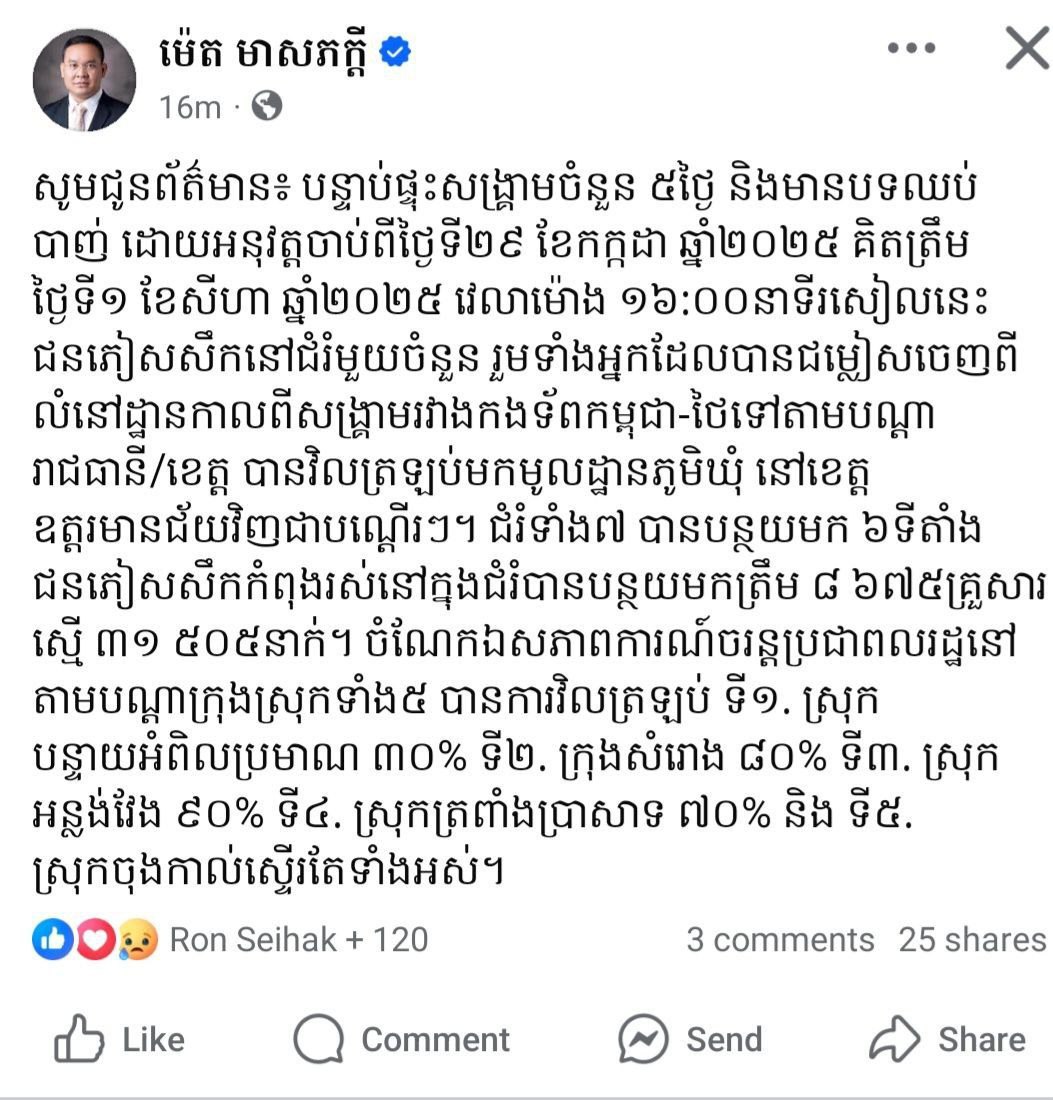1053x1100 pixels.
Task: Open the three-dot post options menu
Action: point(911,48)
